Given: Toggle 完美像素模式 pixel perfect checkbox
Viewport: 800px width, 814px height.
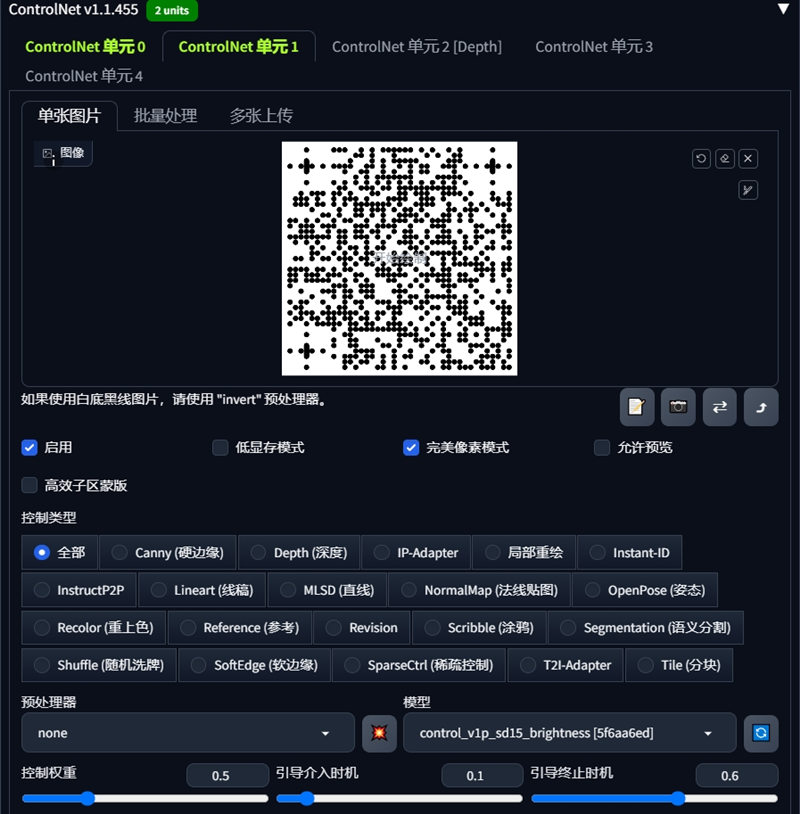Looking at the screenshot, I should coord(411,447).
